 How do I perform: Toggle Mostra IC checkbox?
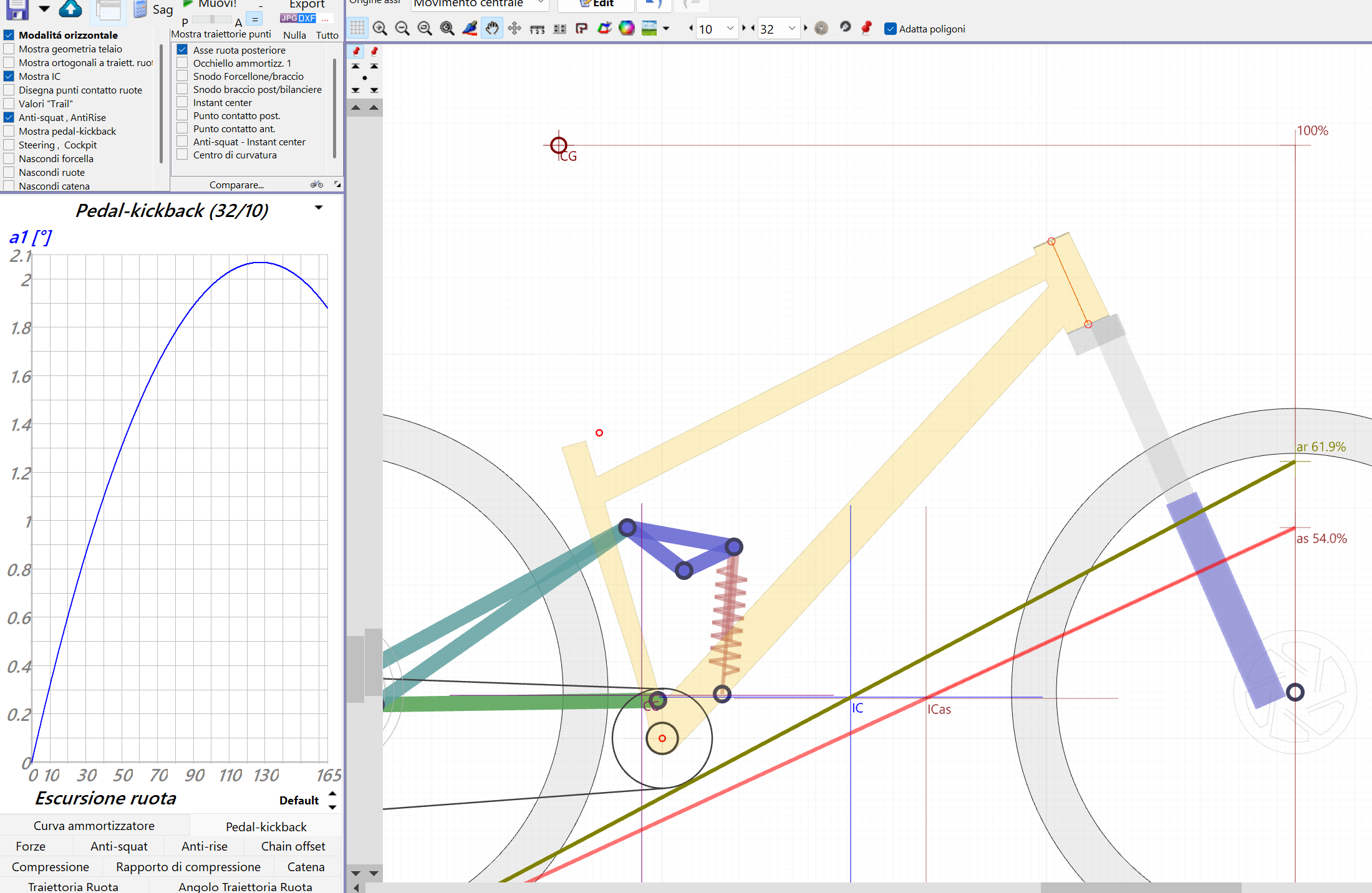9,76
